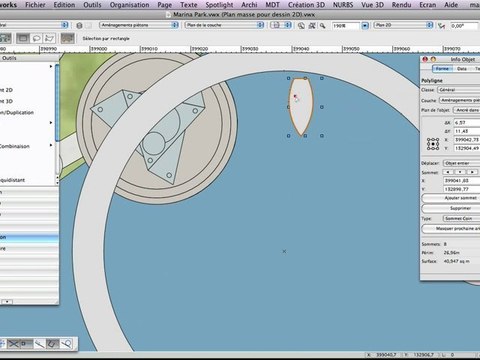
Task: Click the Polyligne object type label
Action: coord(432,81)
